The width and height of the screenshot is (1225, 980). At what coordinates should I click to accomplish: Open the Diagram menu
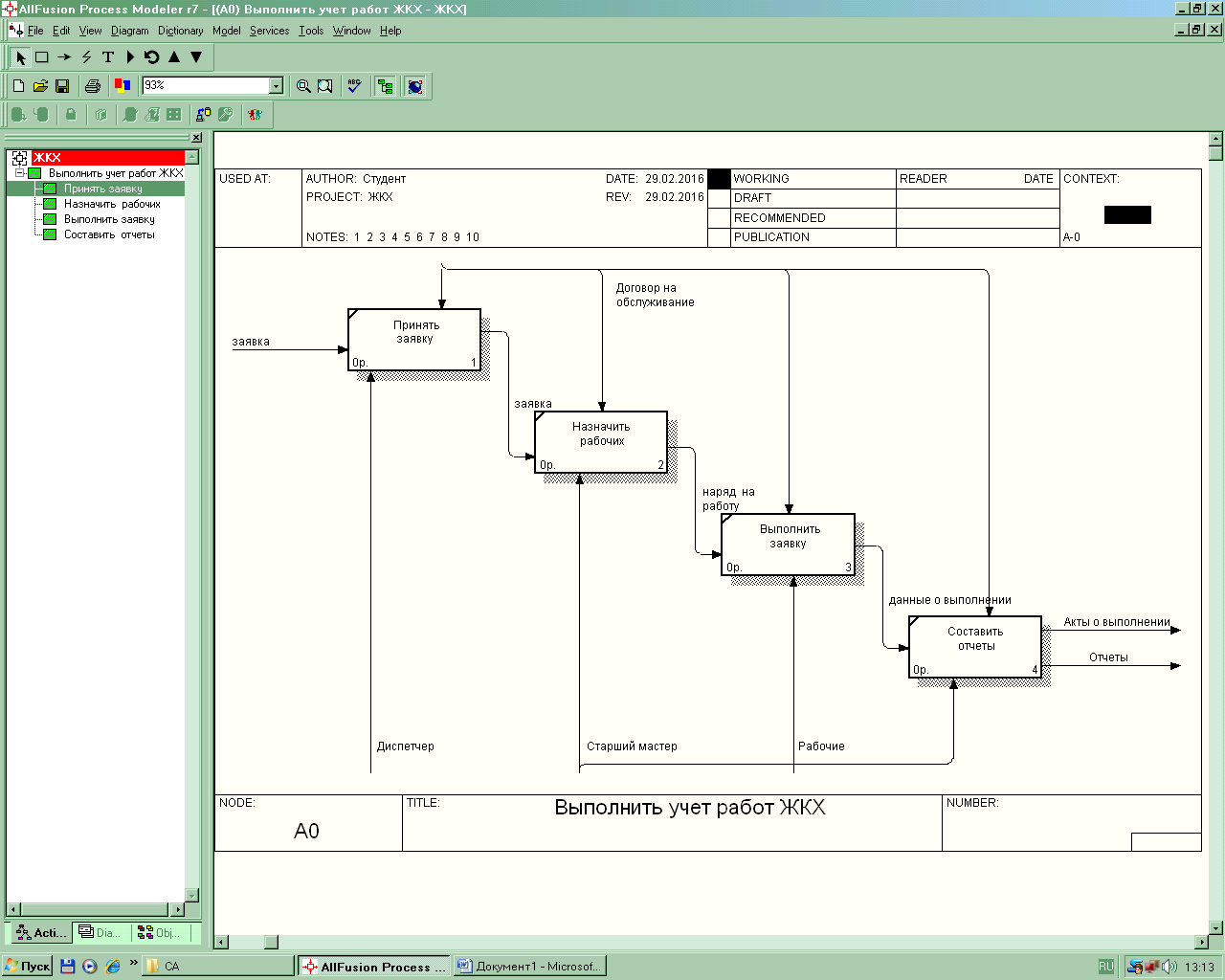[x=129, y=31]
